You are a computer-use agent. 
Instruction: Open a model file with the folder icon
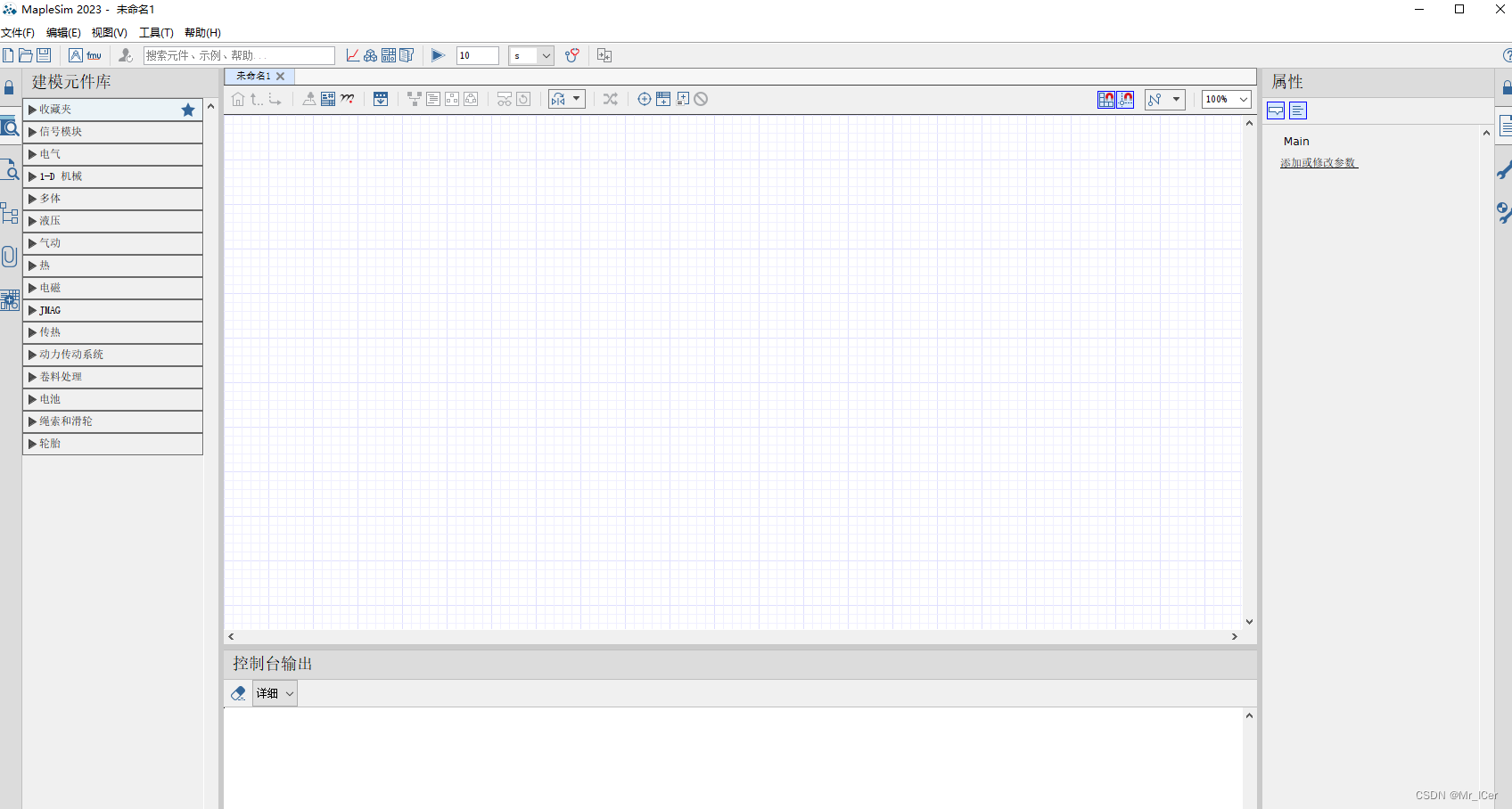pyautogui.click(x=26, y=55)
